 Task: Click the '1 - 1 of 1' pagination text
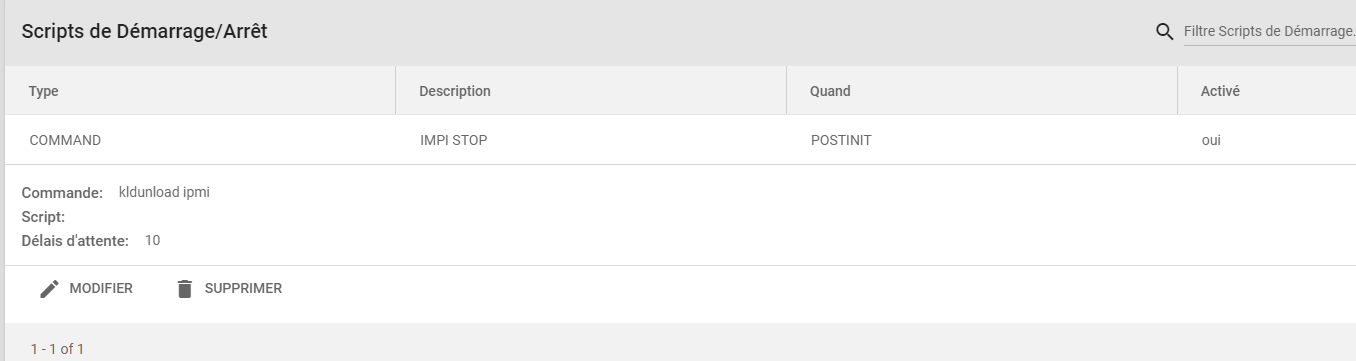(57, 349)
